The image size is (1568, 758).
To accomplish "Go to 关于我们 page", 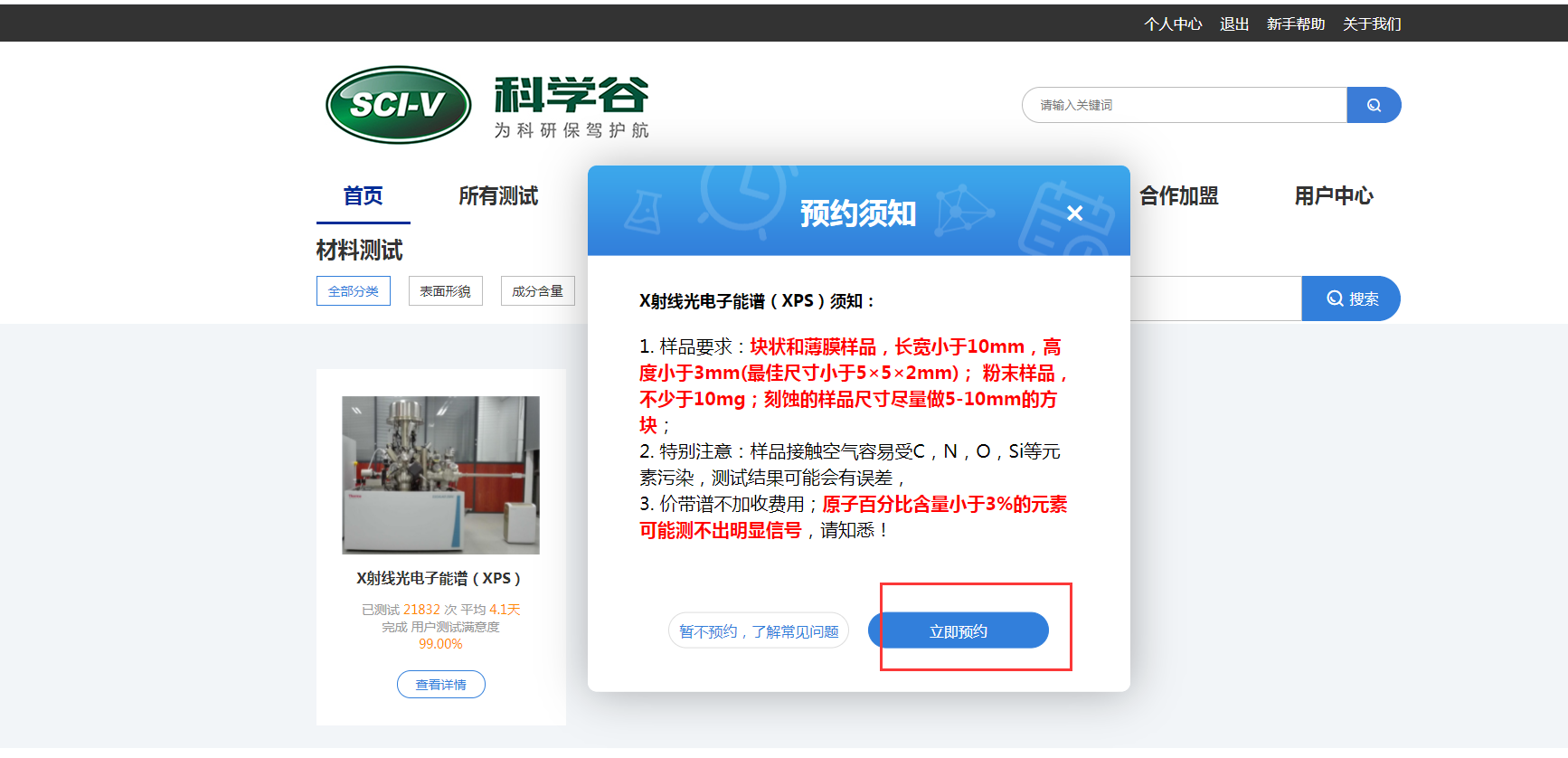I will pyautogui.click(x=1371, y=24).
